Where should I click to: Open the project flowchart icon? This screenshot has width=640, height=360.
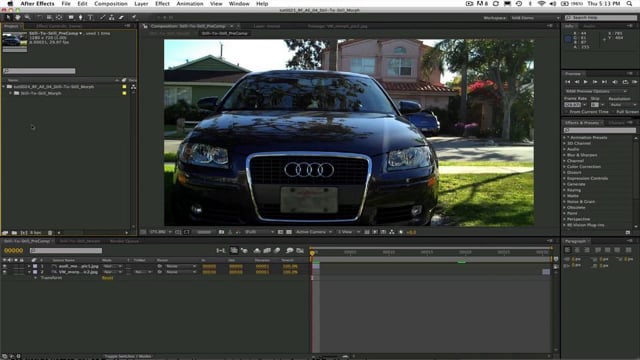pos(133,87)
